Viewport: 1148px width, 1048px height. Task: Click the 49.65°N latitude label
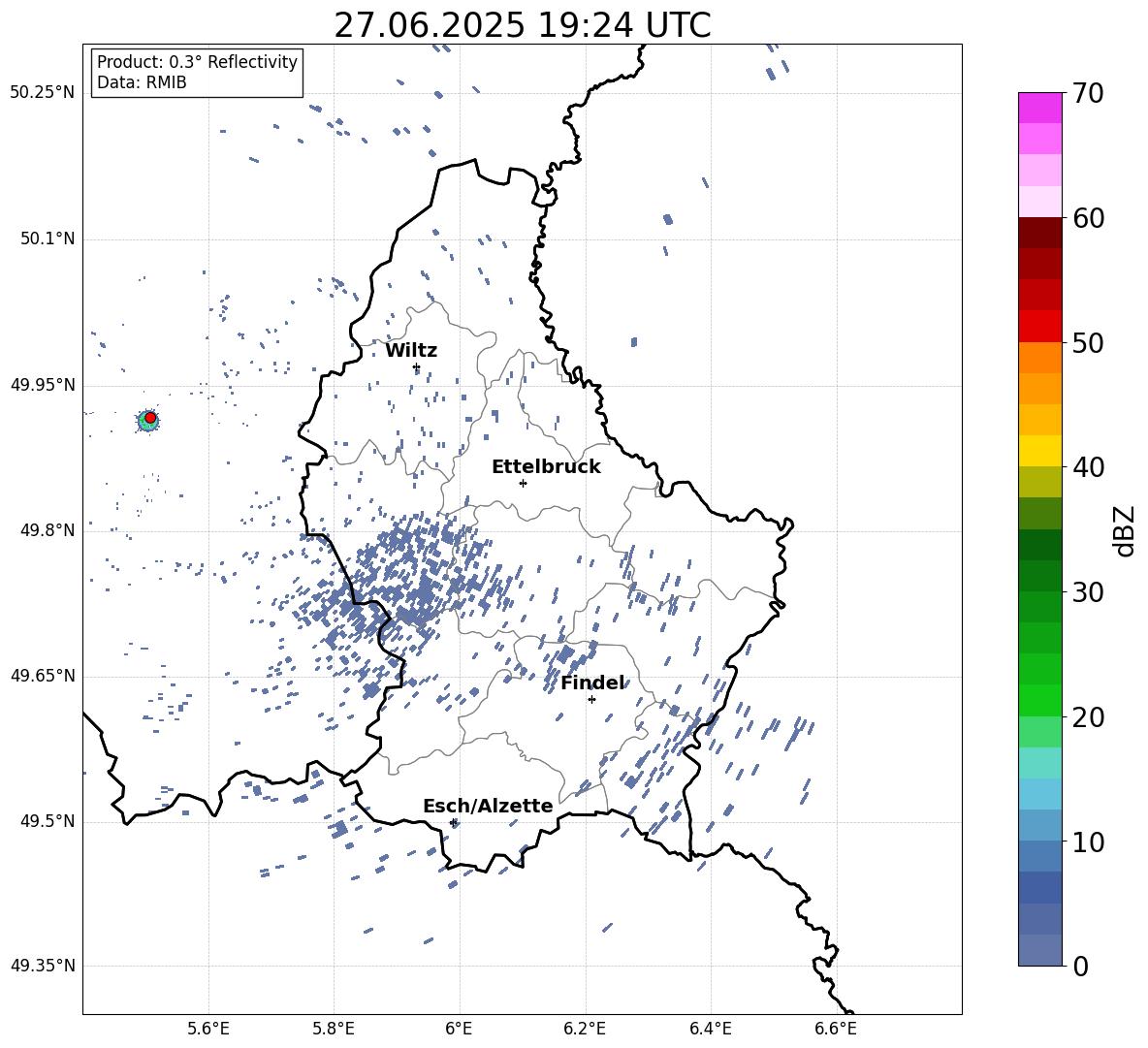43,675
